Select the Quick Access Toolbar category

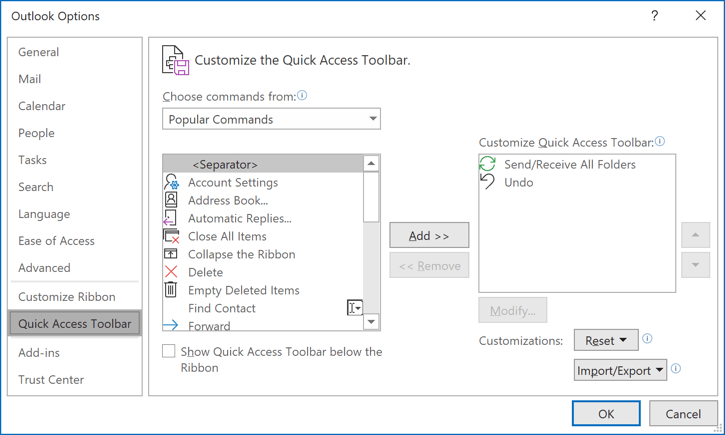[x=75, y=324]
